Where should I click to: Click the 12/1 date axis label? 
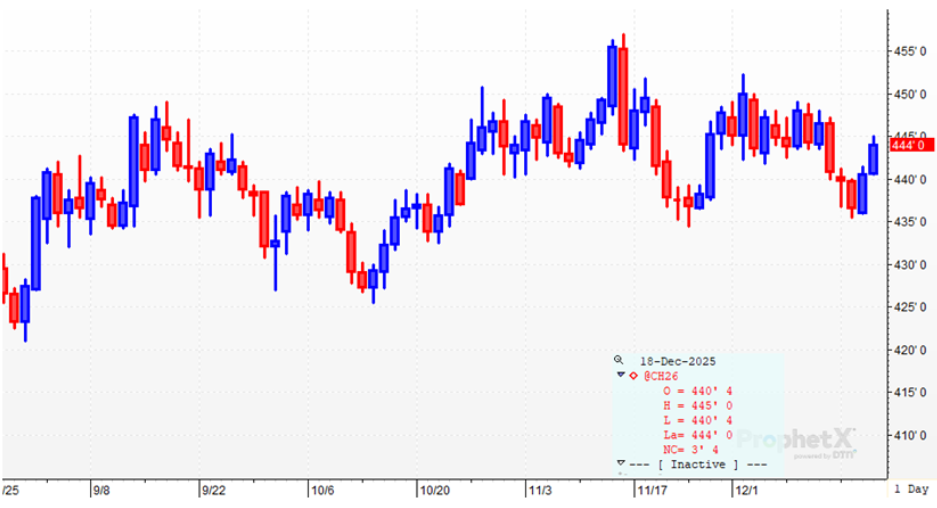point(748,491)
